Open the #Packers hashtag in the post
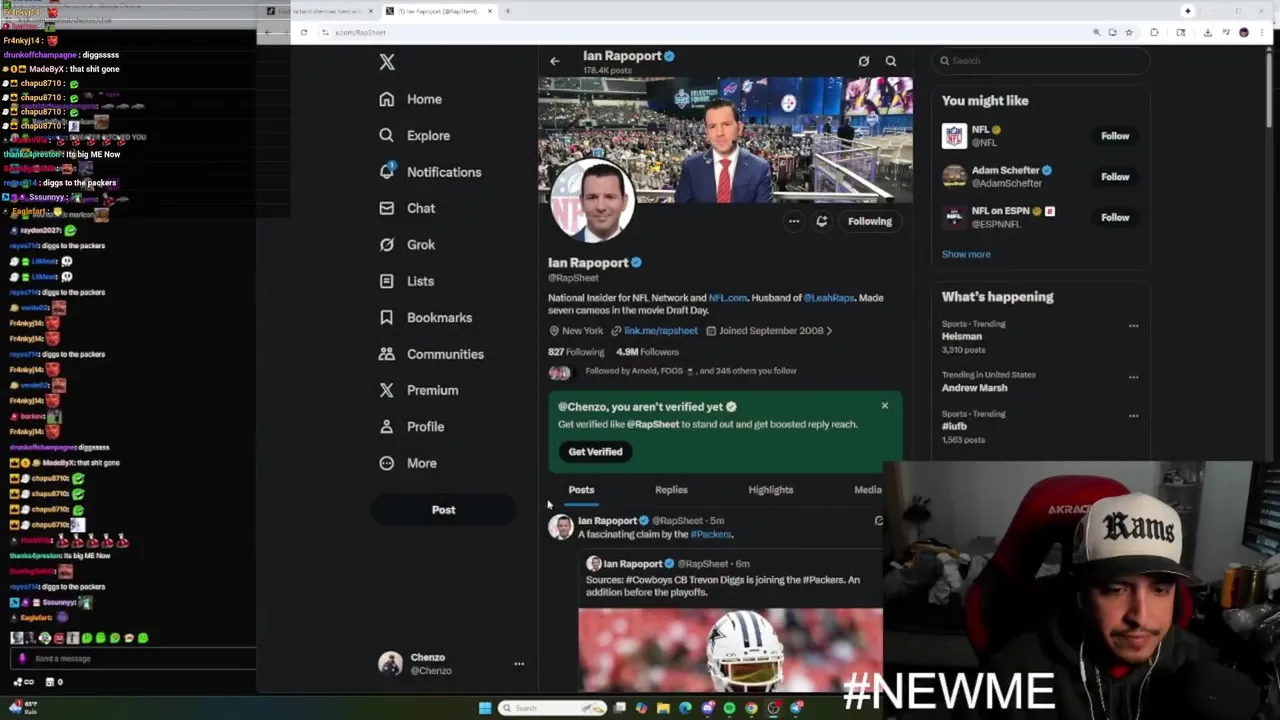The height and width of the screenshot is (720, 1280). click(711, 535)
